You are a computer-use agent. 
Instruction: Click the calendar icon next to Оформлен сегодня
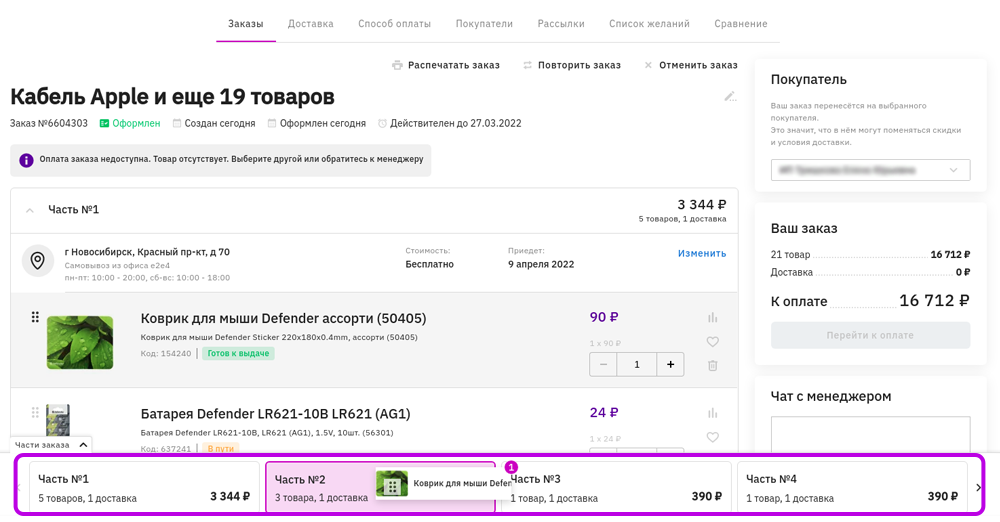coord(272,123)
